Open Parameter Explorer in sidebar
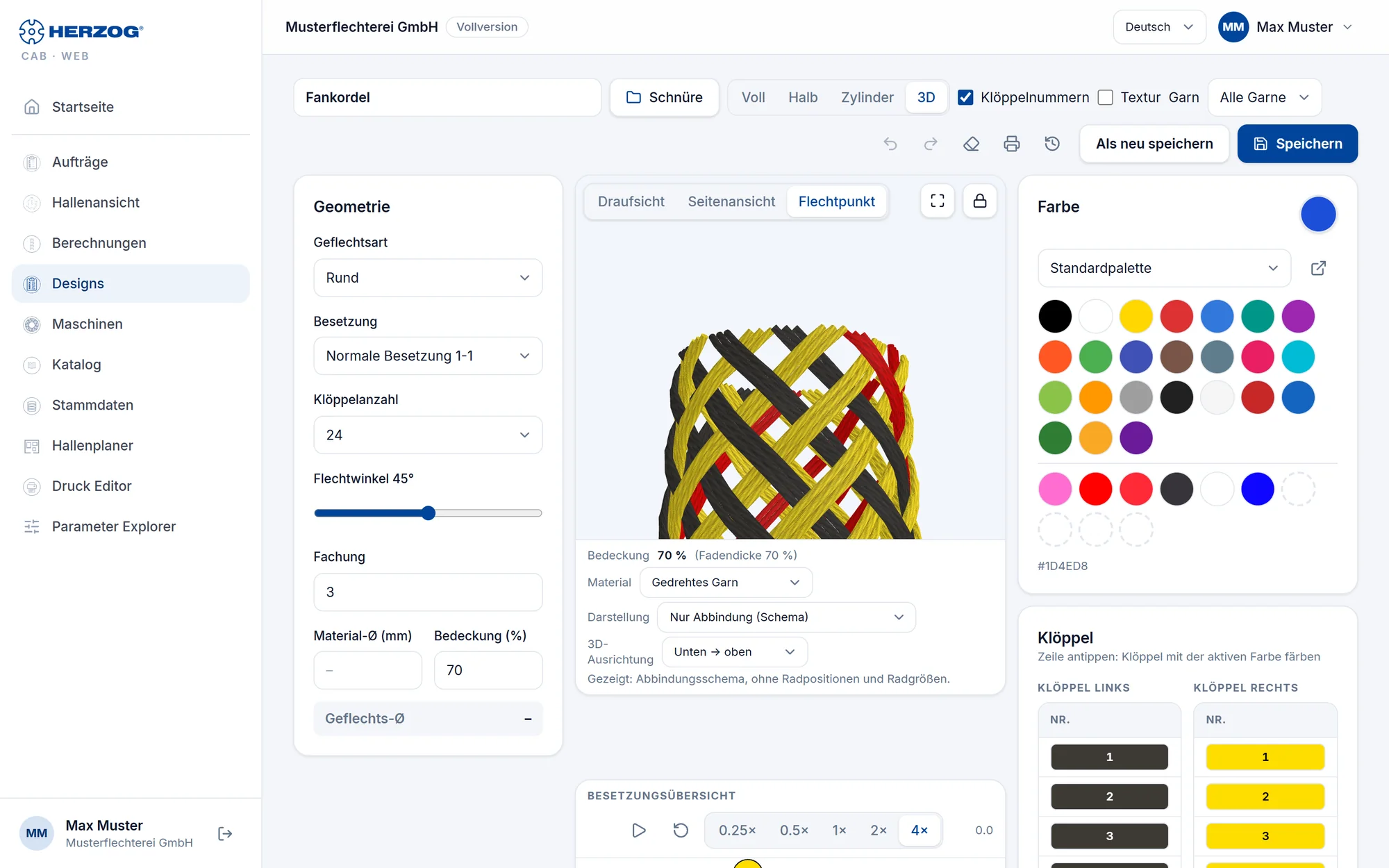 [x=131, y=526]
